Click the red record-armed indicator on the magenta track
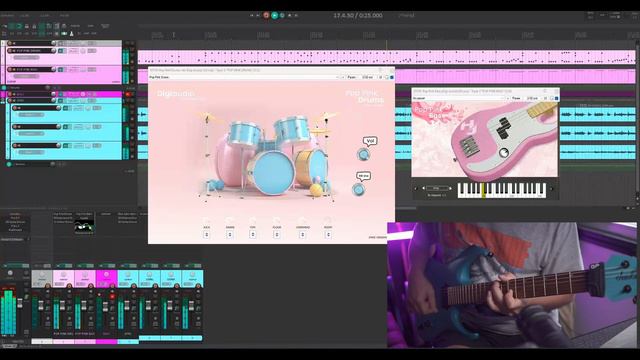The height and width of the screenshot is (360, 640). tap(128, 94)
